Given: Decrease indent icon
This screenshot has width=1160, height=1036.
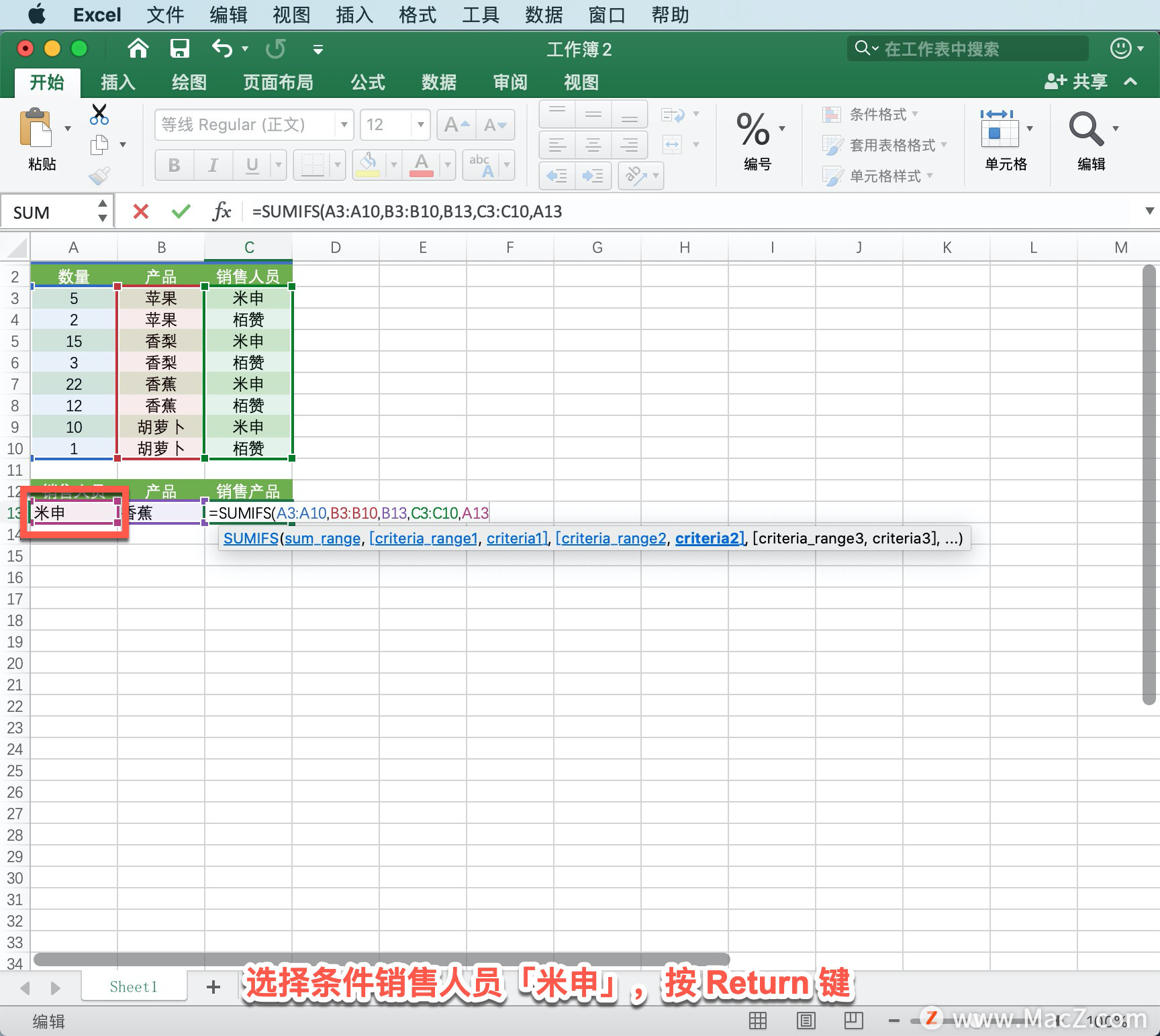Looking at the screenshot, I should (557, 176).
